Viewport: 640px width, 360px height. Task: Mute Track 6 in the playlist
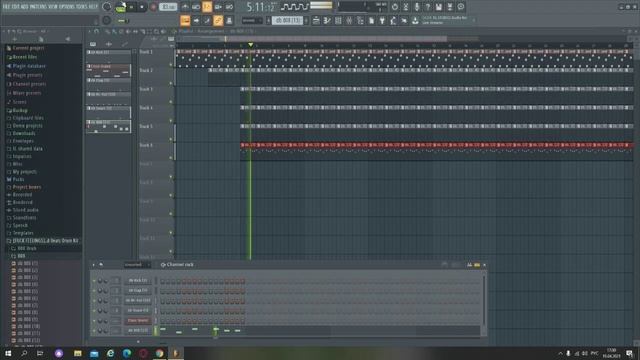(171, 158)
